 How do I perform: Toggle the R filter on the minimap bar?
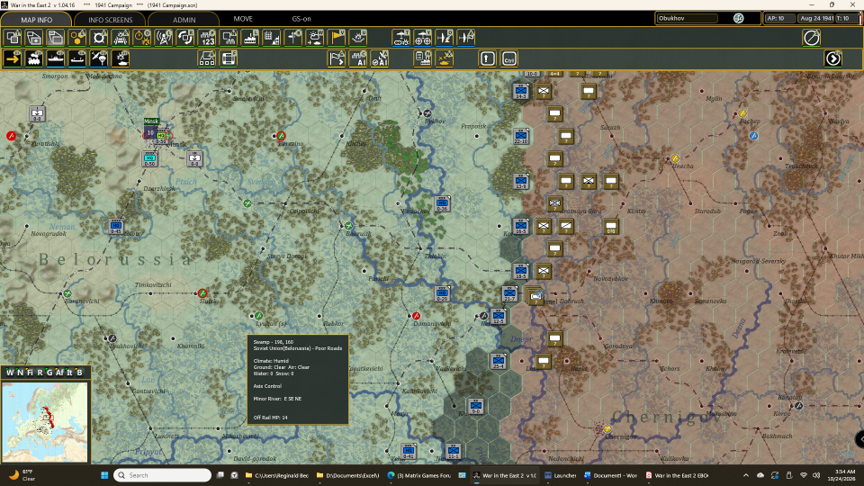coord(40,372)
